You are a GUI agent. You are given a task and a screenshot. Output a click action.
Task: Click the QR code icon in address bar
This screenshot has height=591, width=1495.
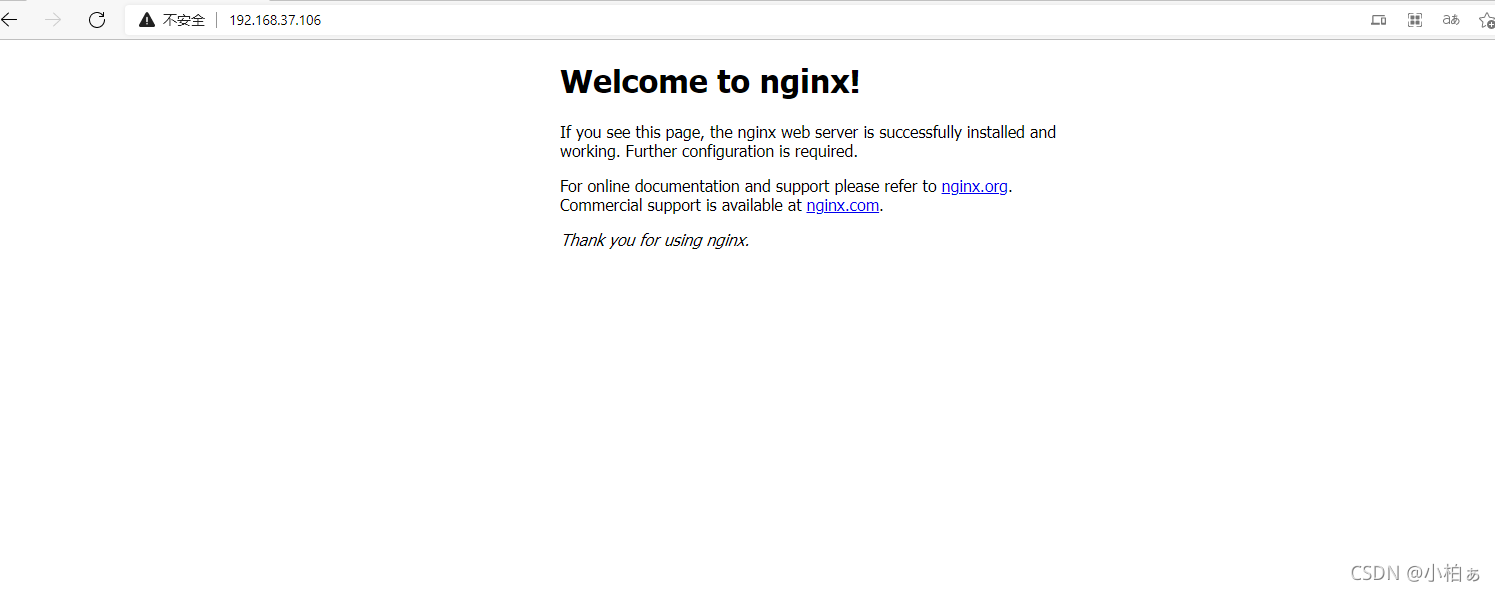1415,20
